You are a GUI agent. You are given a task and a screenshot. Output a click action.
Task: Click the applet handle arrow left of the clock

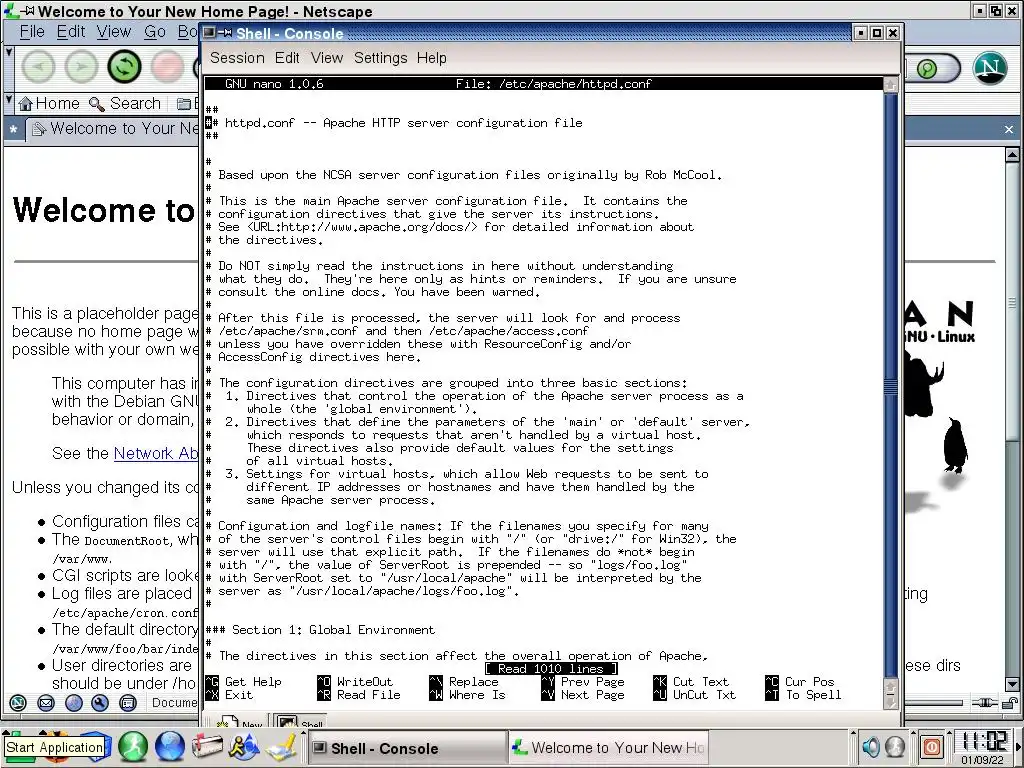click(x=950, y=733)
